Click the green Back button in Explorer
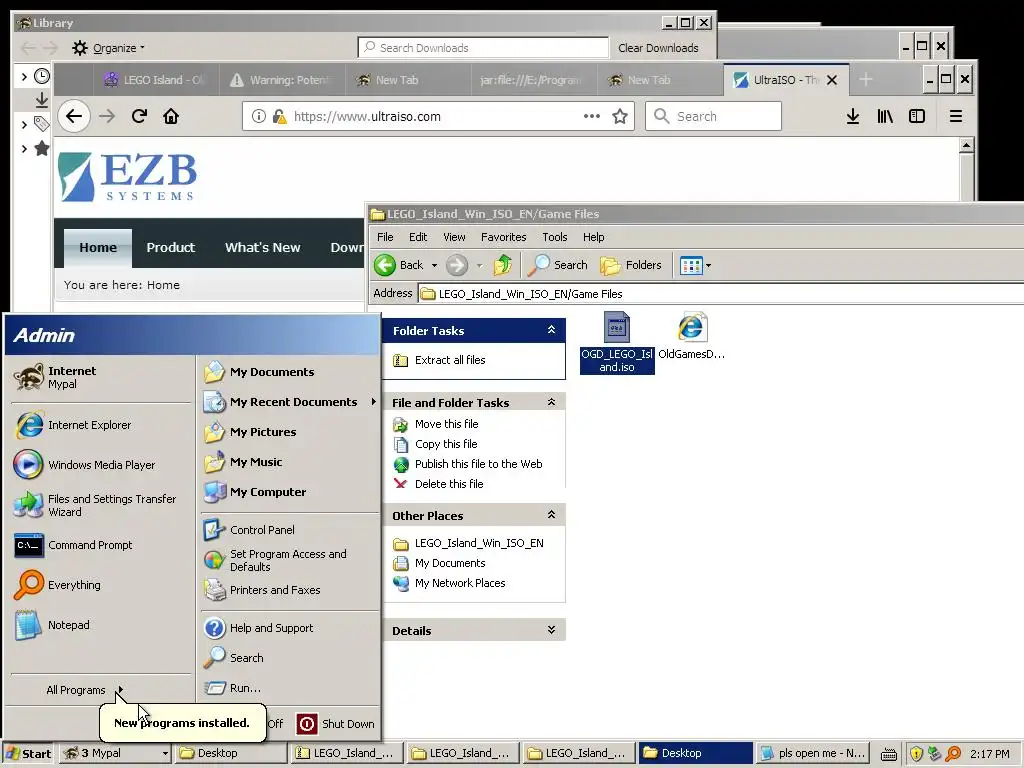 [399, 265]
